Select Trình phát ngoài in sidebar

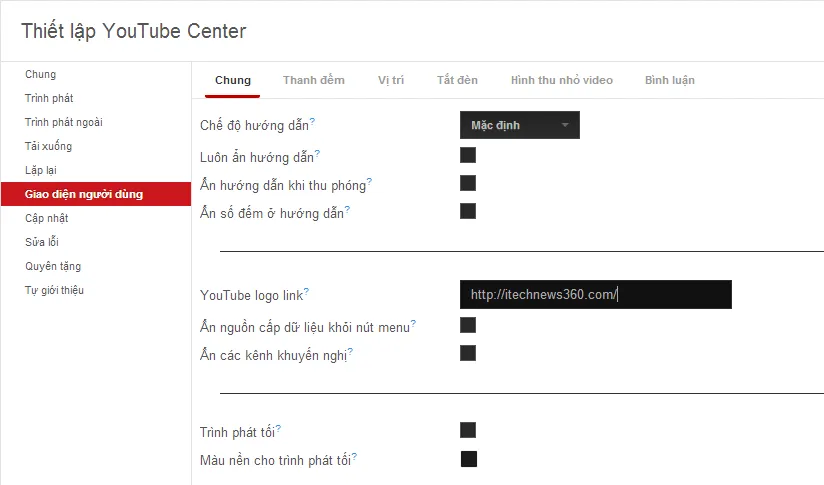click(x=96, y=122)
